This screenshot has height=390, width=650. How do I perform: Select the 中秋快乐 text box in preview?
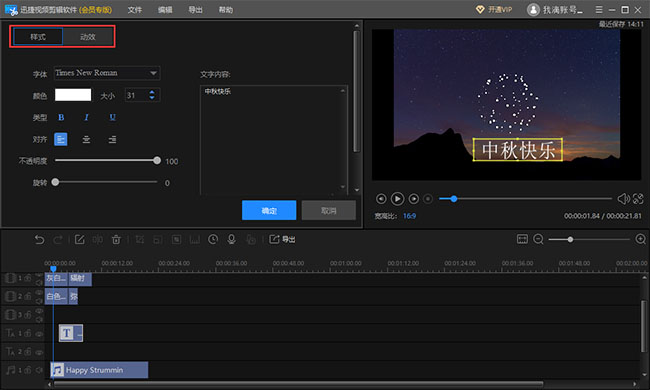click(x=518, y=150)
